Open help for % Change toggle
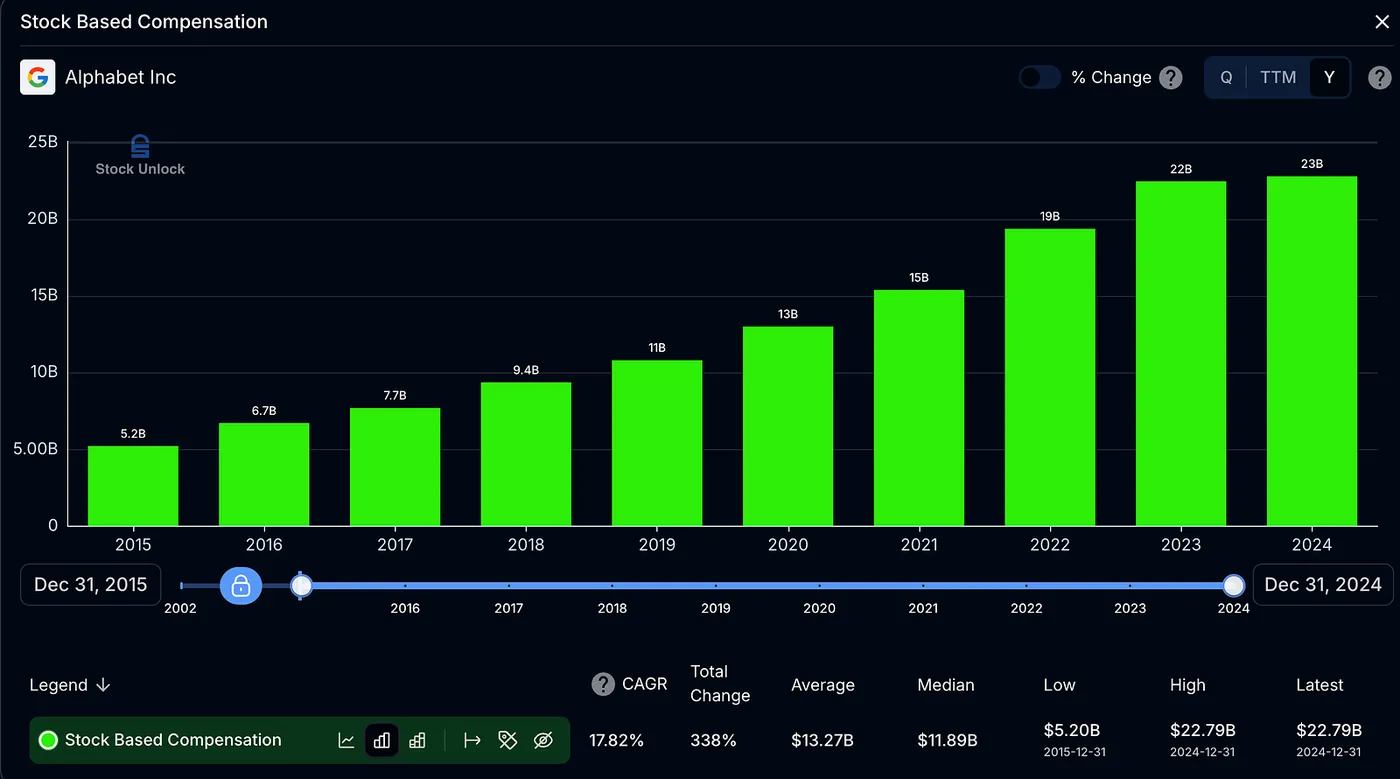The image size is (1400, 779). pos(1171,77)
